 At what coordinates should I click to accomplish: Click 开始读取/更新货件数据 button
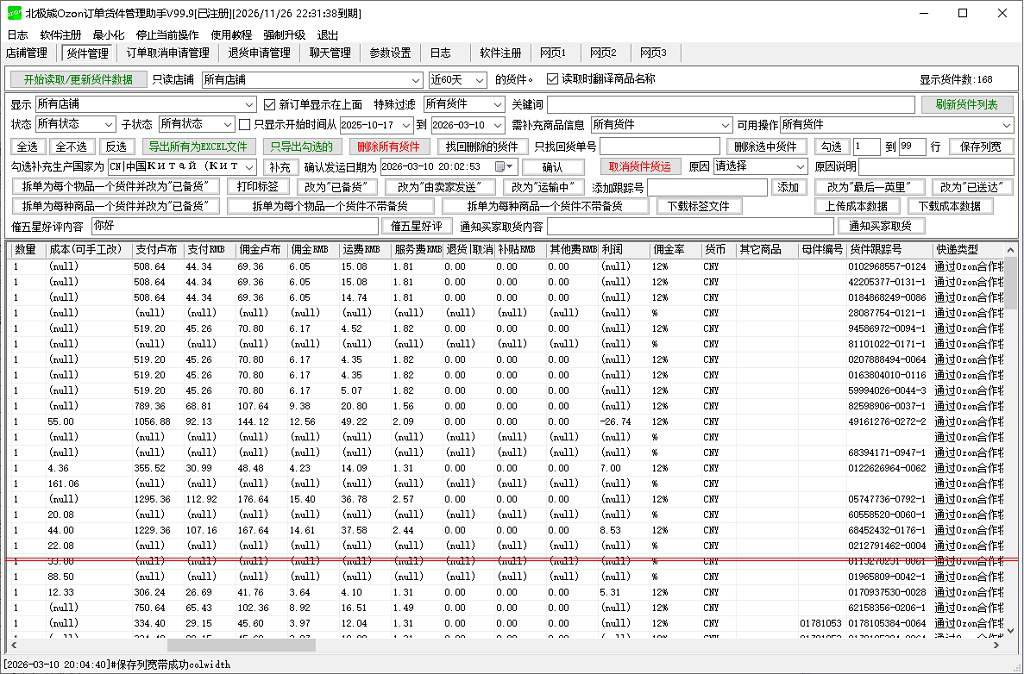tap(78, 80)
